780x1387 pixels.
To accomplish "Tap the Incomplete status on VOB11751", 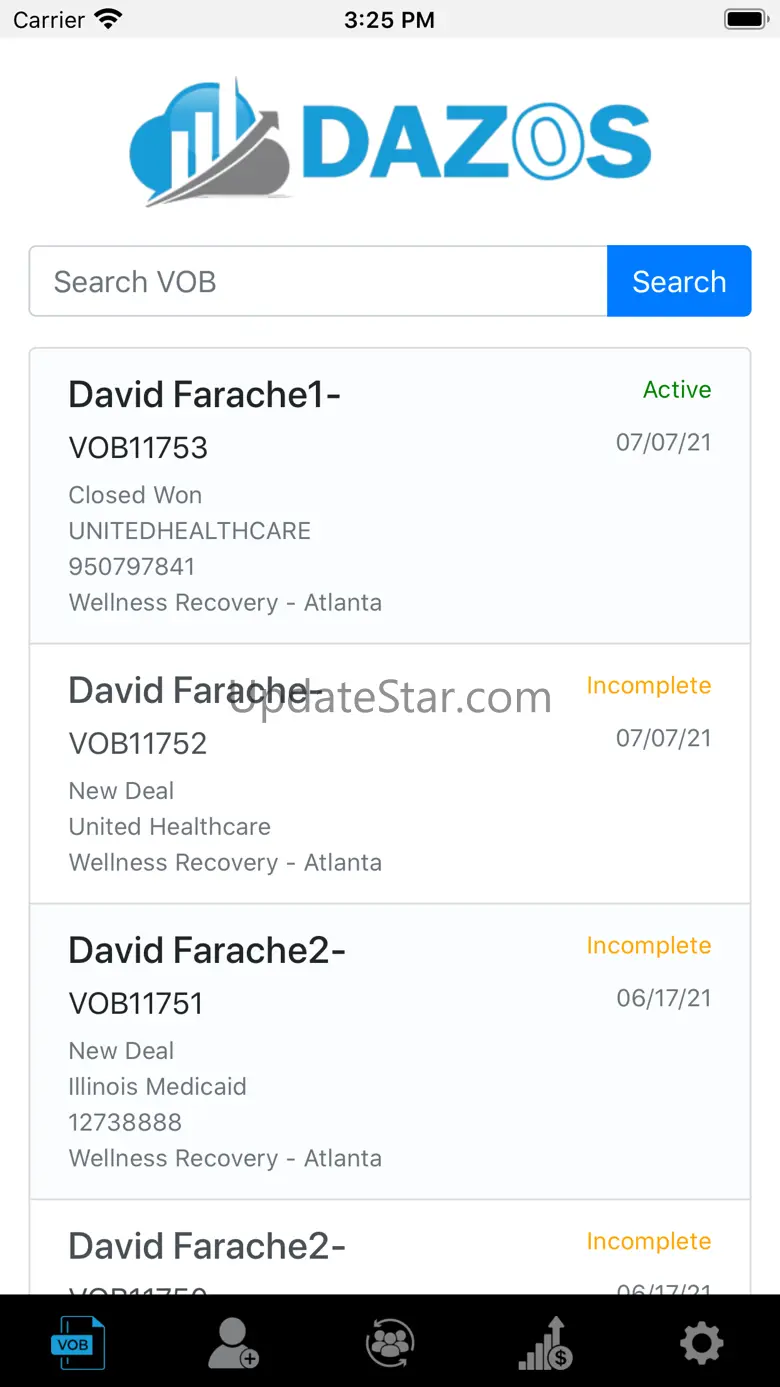I will tap(649, 946).
